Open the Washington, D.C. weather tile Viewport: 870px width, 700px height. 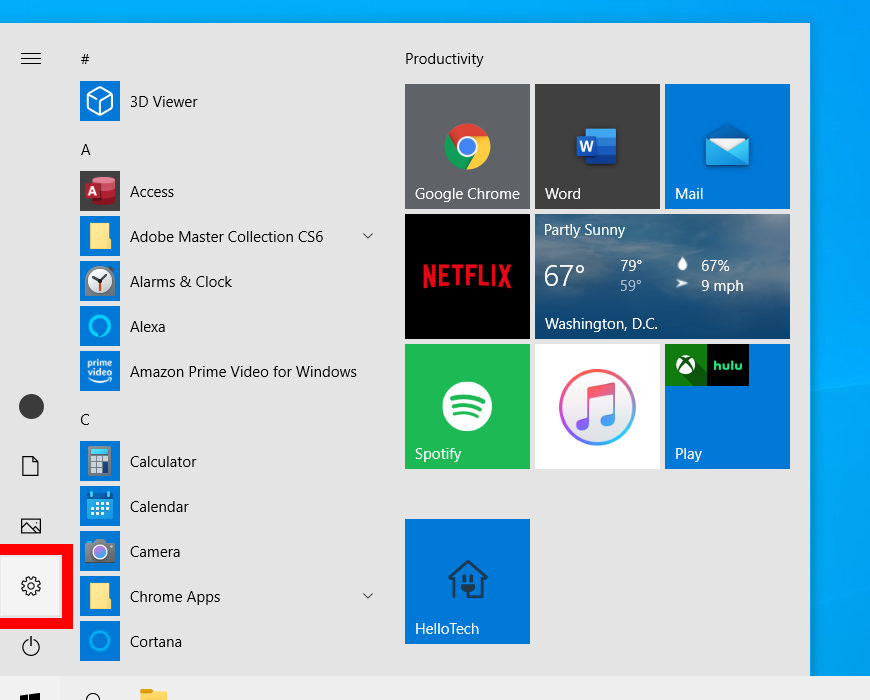click(x=662, y=276)
